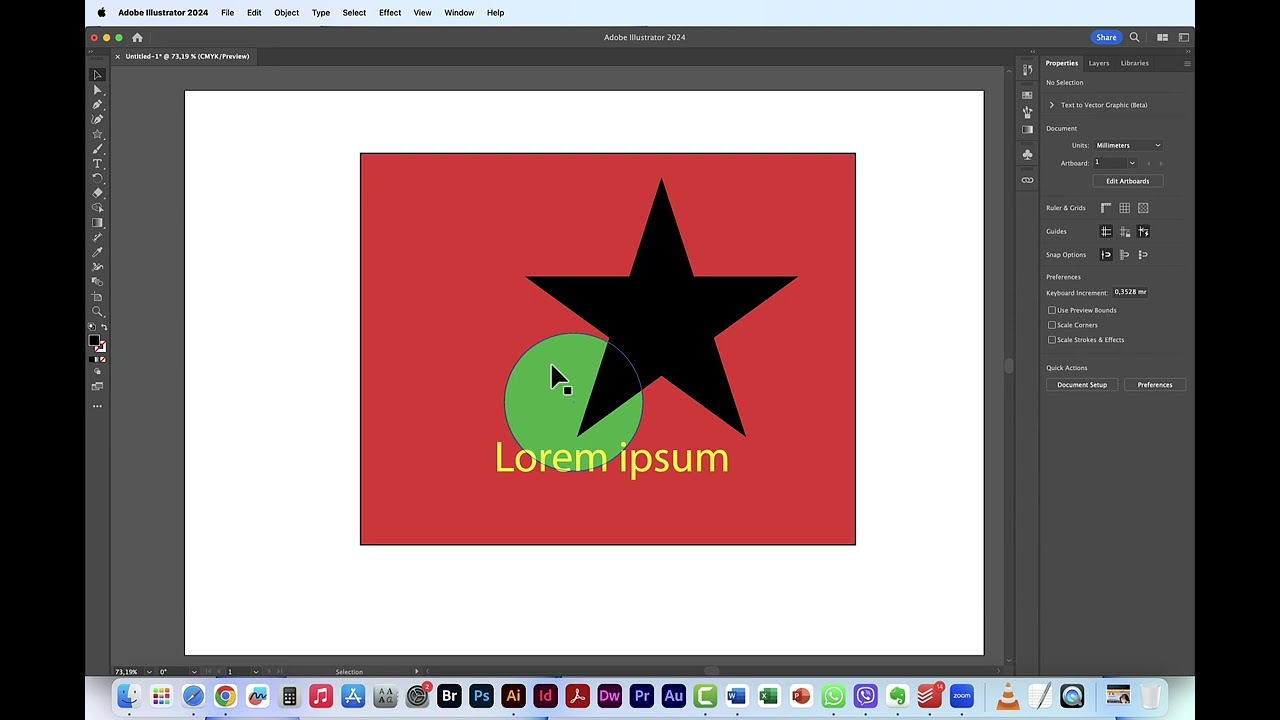Open the Units Millimeters dropdown
1280x720 pixels.
pyautogui.click(x=1127, y=145)
